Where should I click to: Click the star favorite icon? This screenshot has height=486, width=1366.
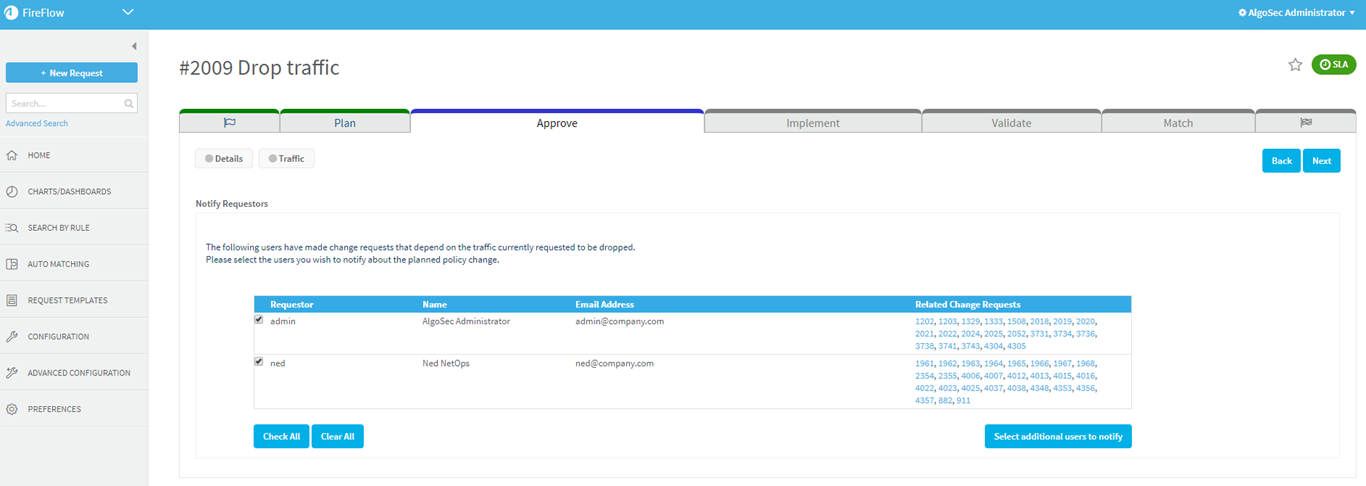pos(1295,65)
